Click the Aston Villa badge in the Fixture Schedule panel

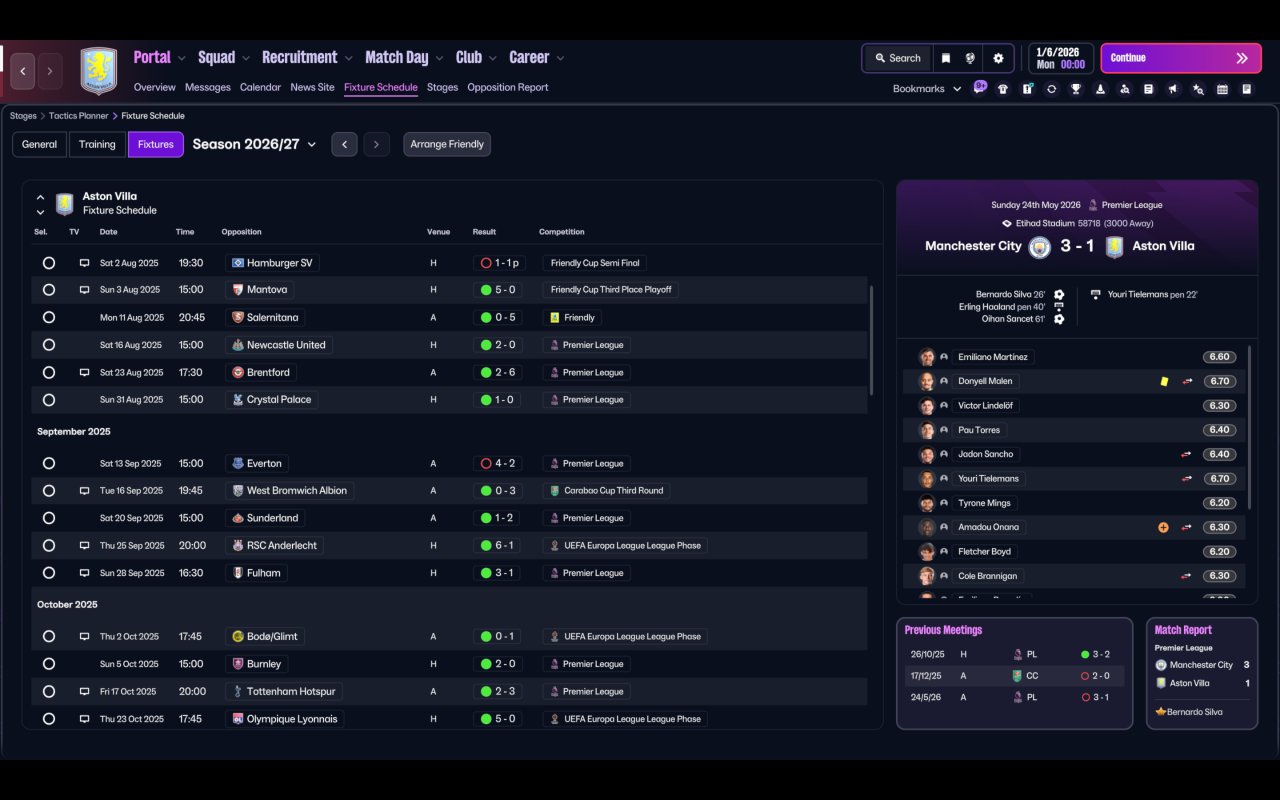(65, 204)
